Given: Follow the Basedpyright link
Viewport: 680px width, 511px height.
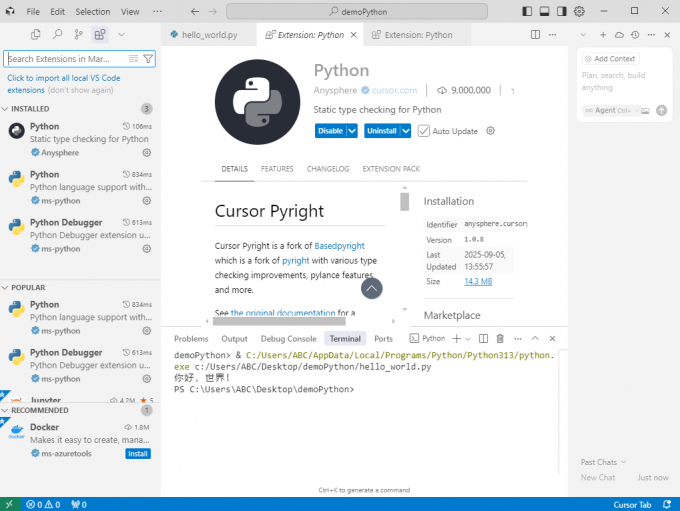Looking at the screenshot, I should click(339, 245).
